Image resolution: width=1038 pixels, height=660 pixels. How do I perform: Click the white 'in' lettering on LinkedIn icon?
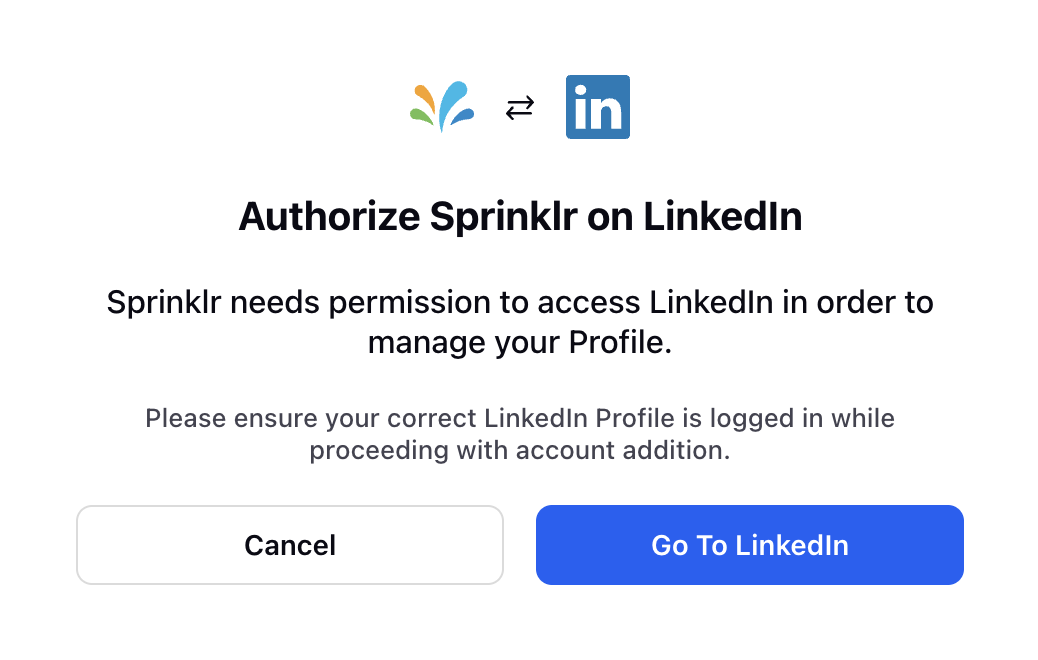click(598, 107)
